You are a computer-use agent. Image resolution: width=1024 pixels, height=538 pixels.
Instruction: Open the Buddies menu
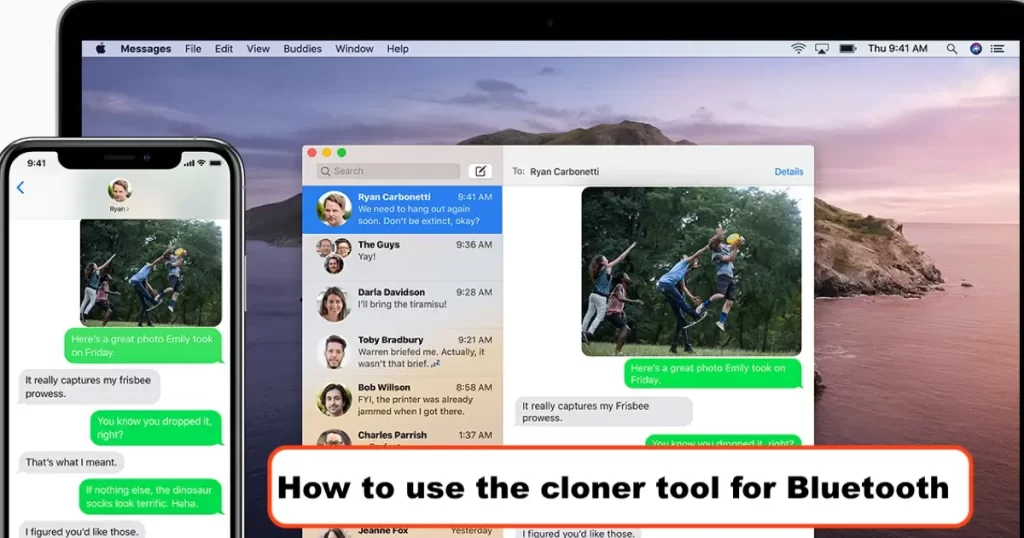pyautogui.click(x=302, y=49)
